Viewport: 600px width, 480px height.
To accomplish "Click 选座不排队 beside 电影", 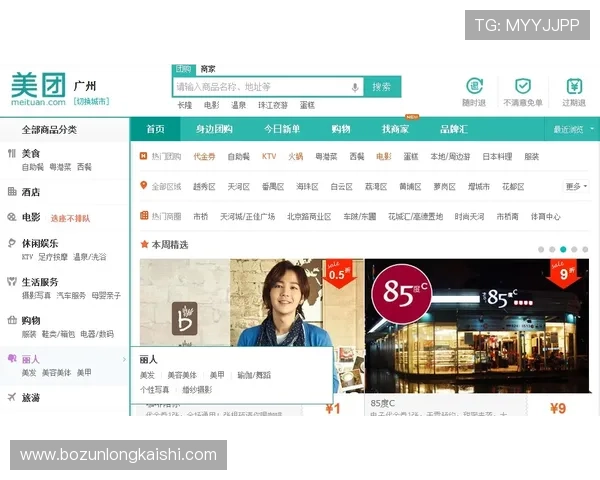I will 70,219.
